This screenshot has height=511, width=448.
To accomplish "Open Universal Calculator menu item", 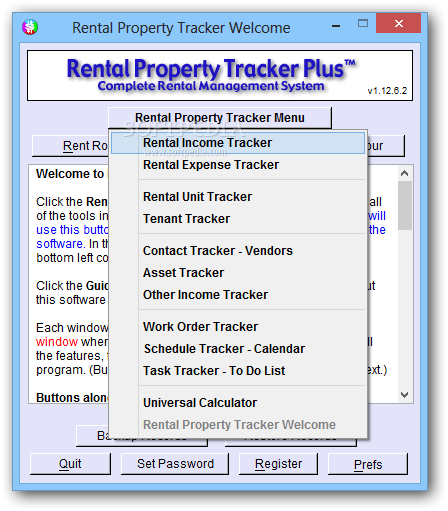I will coord(238,403).
